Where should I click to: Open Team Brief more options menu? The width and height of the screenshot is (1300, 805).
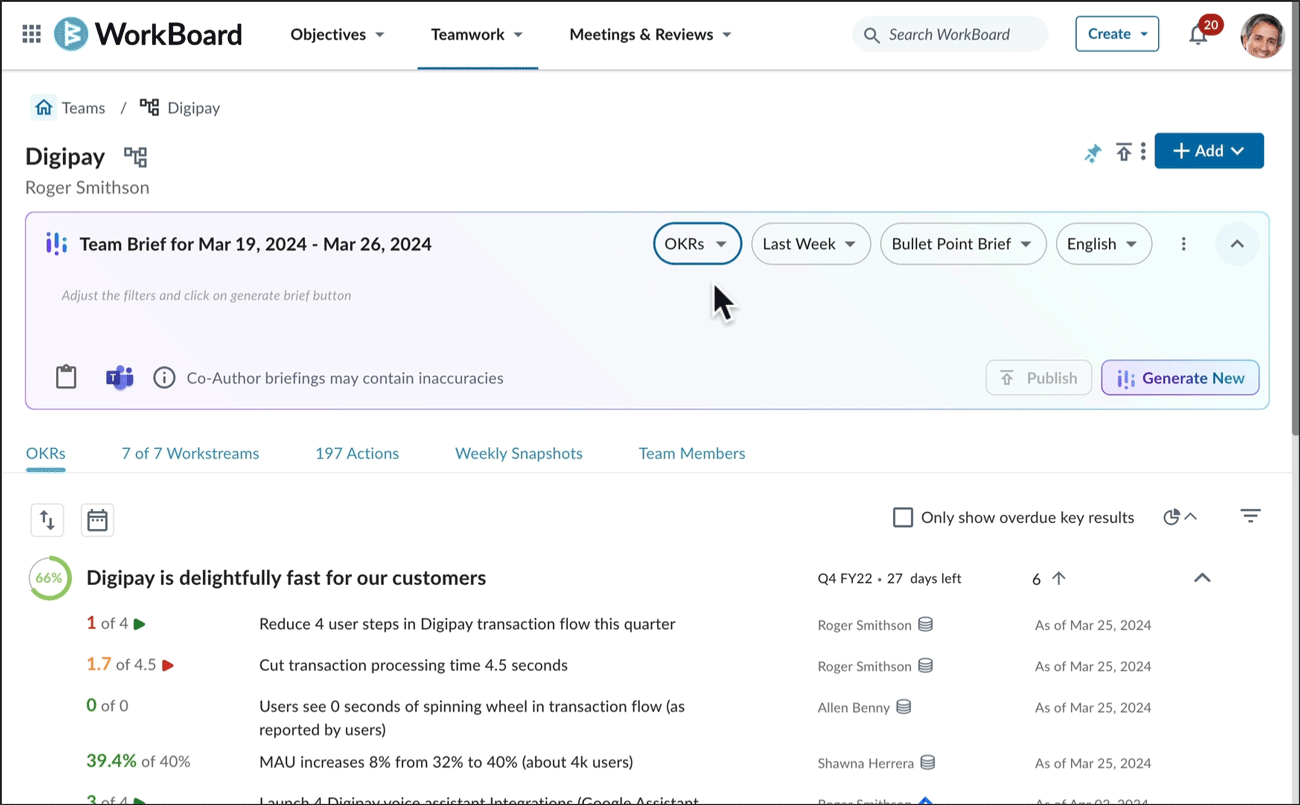1183,244
